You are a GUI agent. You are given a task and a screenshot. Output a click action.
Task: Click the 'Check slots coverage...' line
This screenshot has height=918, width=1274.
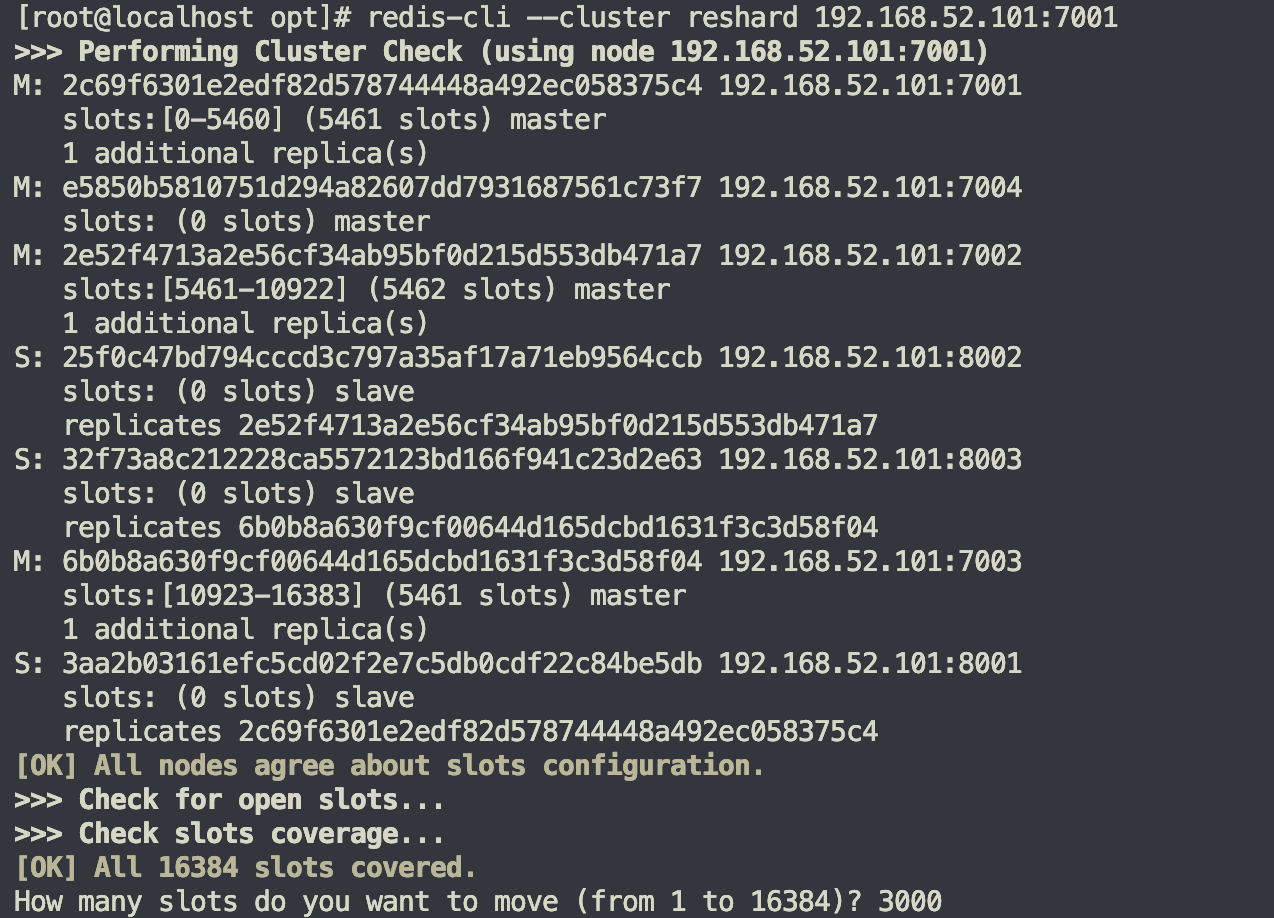pyautogui.click(x=230, y=833)
